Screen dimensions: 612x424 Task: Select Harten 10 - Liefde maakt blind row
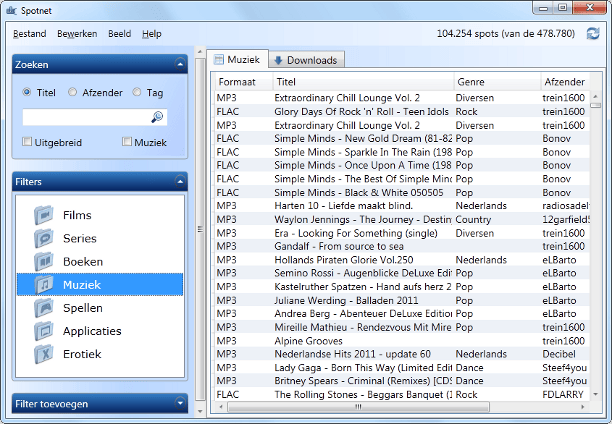[402, 206]
